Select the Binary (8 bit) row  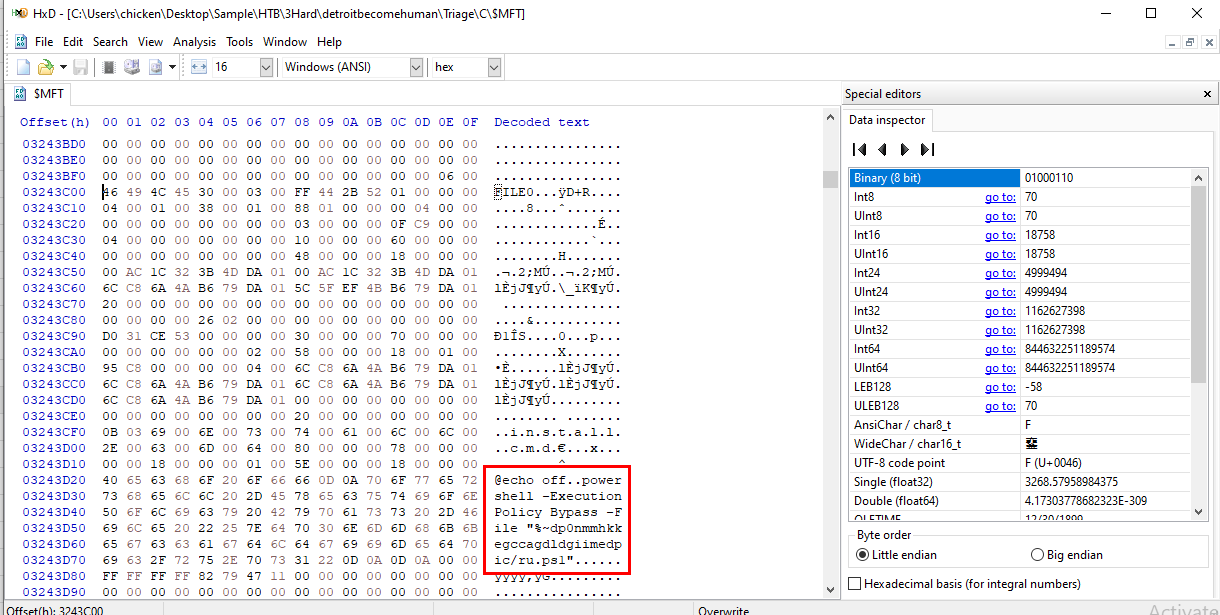[x=1020, y=178]
